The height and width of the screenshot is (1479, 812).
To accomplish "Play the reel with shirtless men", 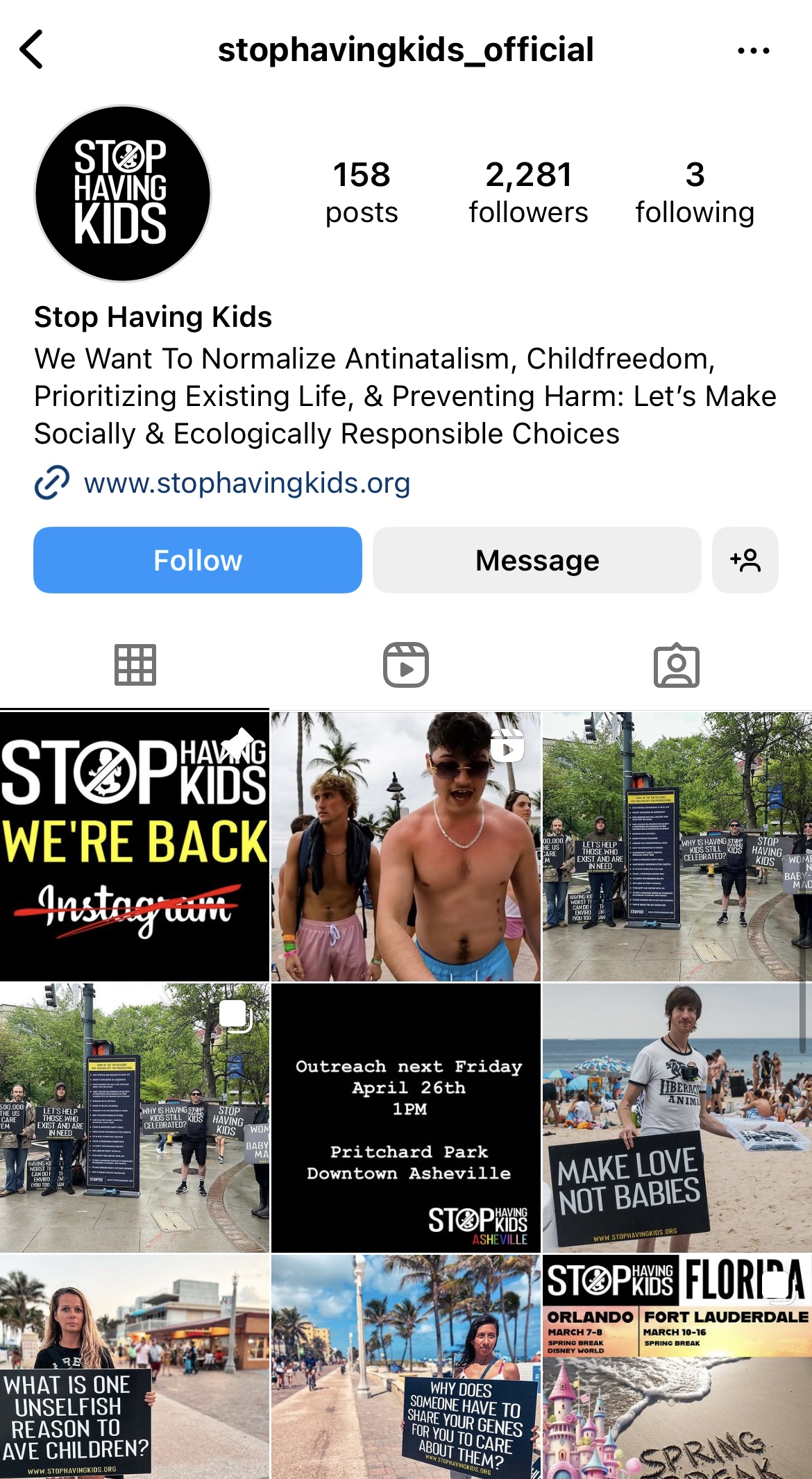I will click(406, 846).
